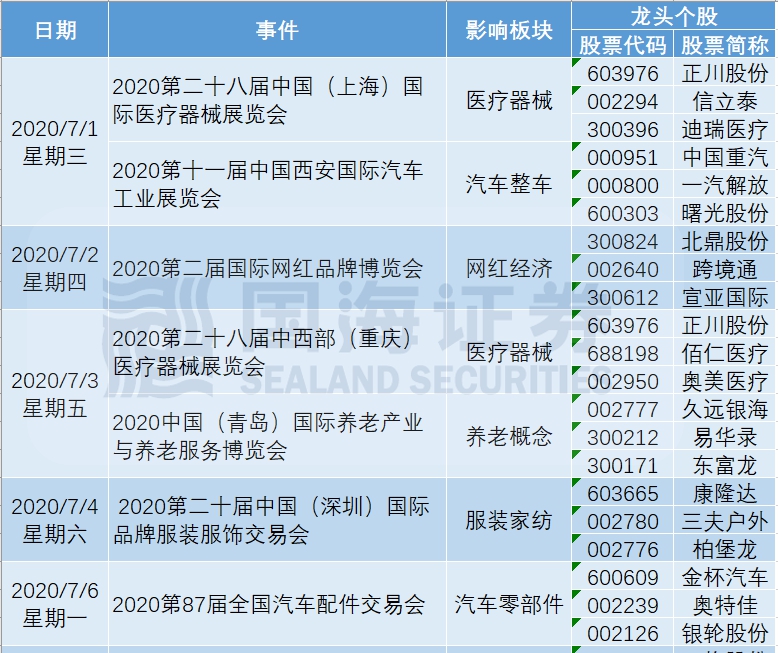Click the 康隆达 stock name cell
778x653 pixels.
point(725,493)
